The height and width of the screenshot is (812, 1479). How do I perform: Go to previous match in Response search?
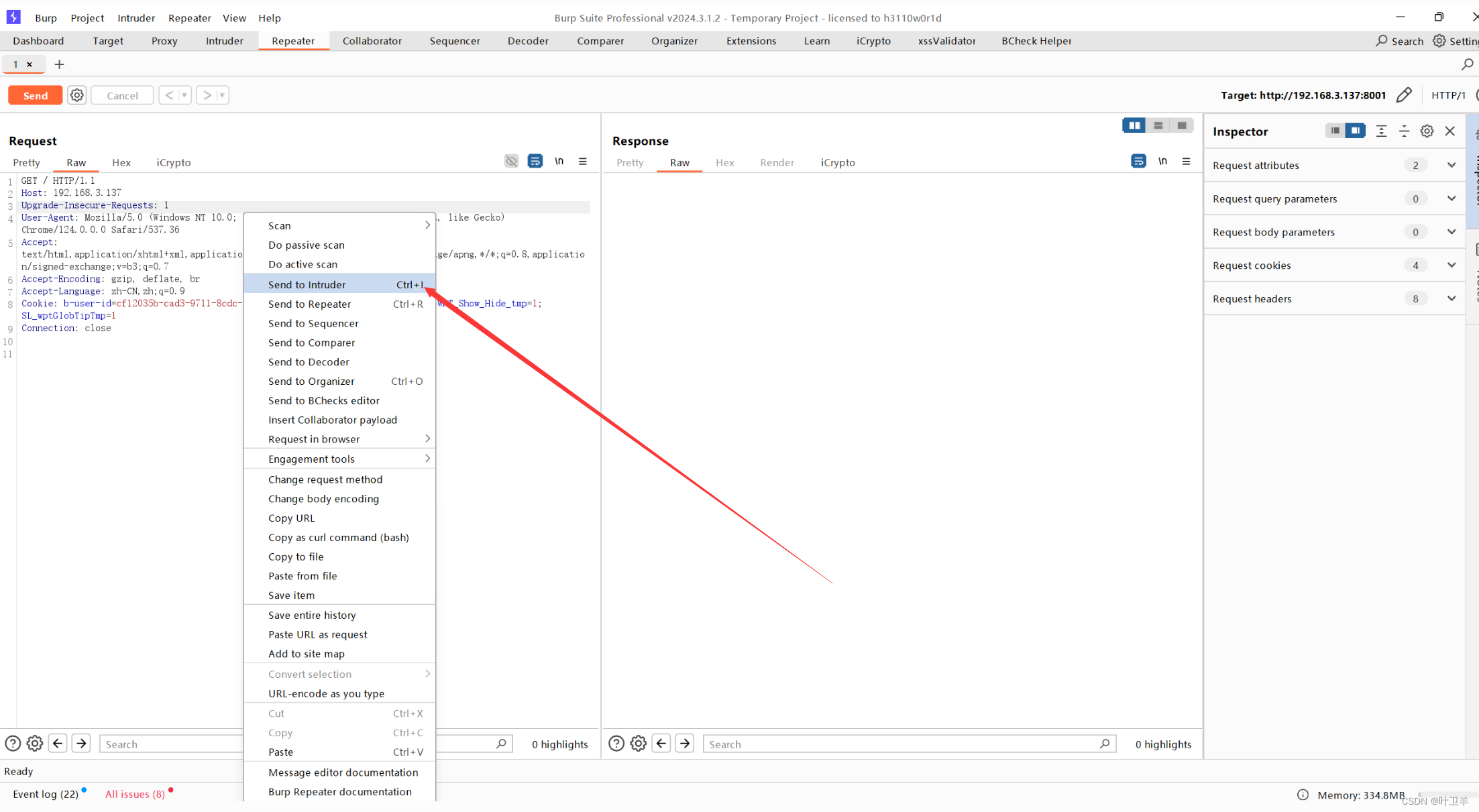point(661,743)
